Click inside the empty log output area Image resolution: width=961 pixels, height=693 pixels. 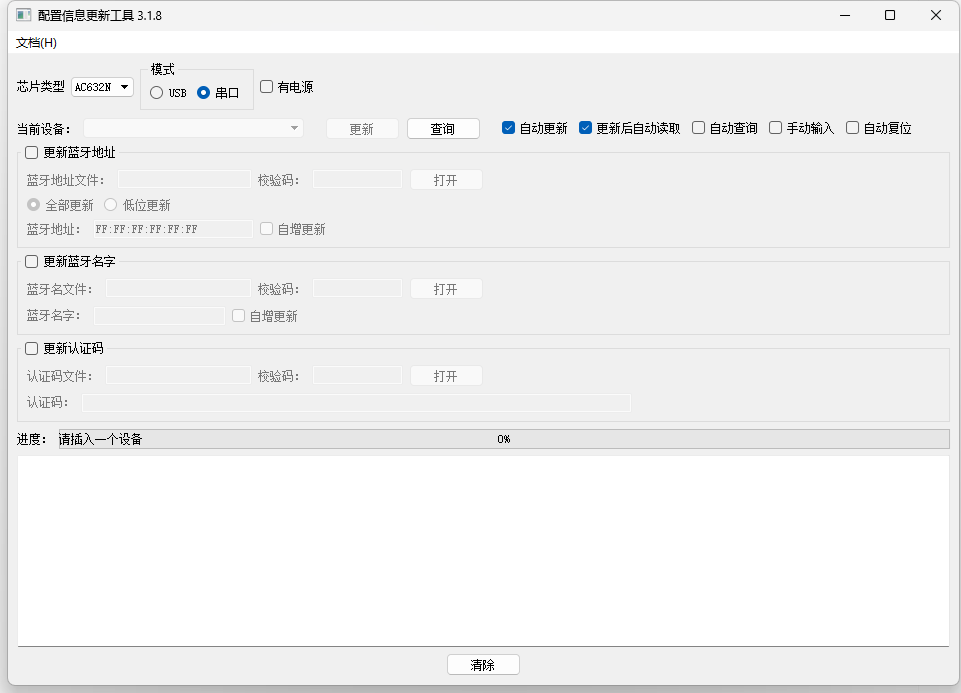[483, 550]
